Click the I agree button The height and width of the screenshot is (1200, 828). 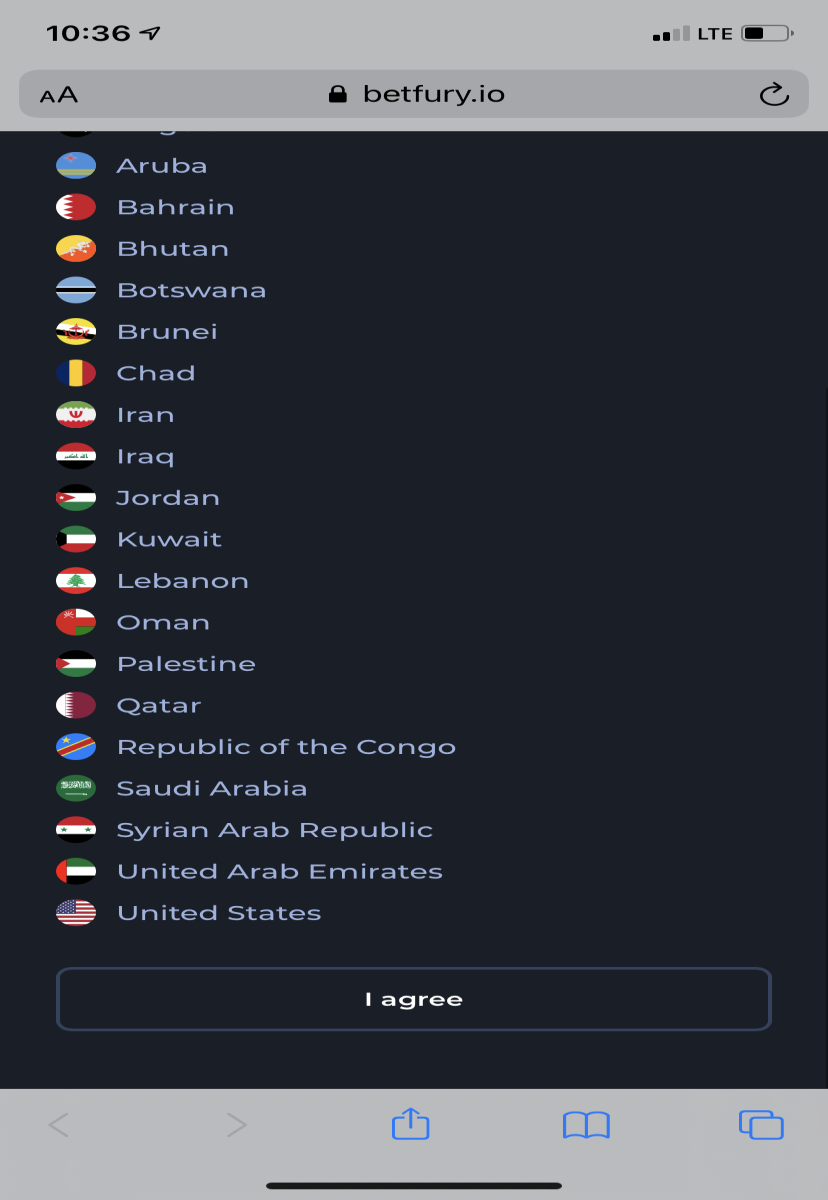(414, 999)
